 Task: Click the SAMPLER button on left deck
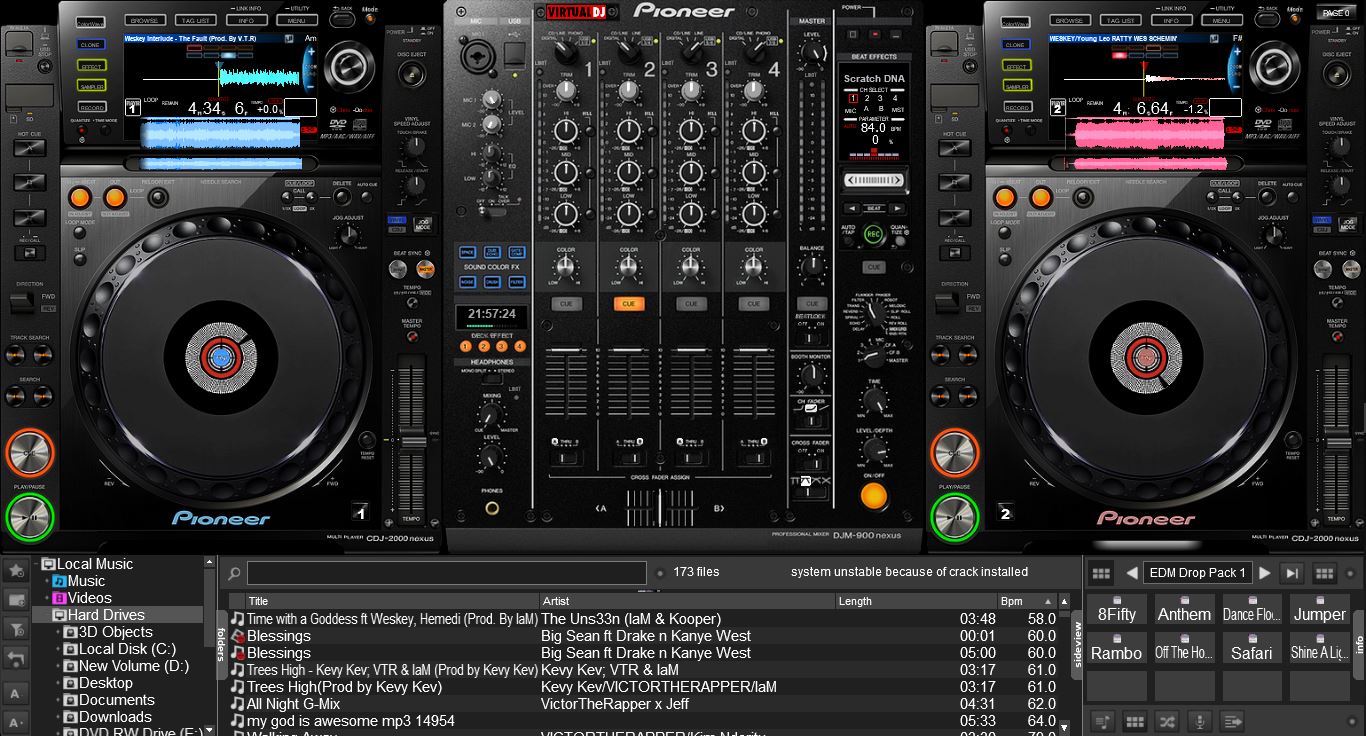91,87
